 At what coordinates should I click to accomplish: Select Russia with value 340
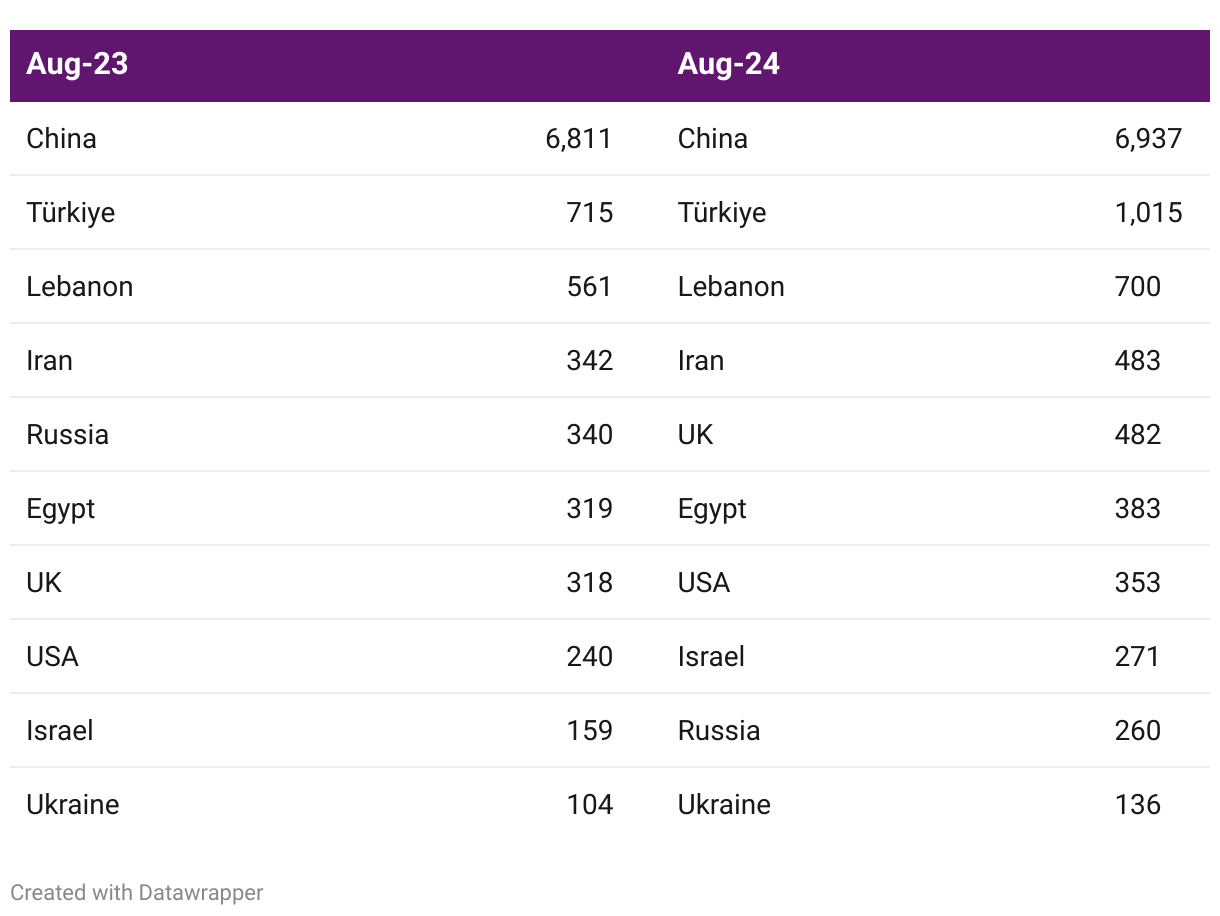point(68,434)
